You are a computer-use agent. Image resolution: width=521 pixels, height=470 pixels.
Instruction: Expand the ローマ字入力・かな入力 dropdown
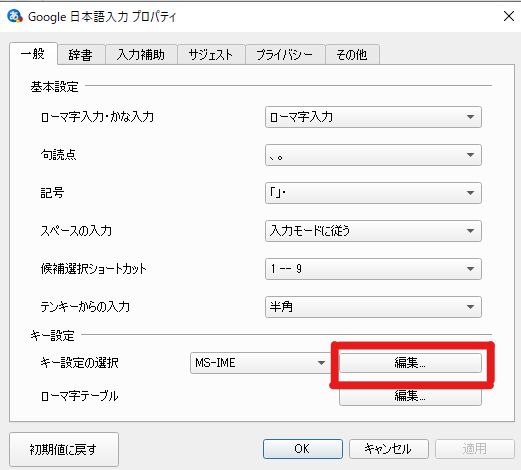tap(373, 117)
